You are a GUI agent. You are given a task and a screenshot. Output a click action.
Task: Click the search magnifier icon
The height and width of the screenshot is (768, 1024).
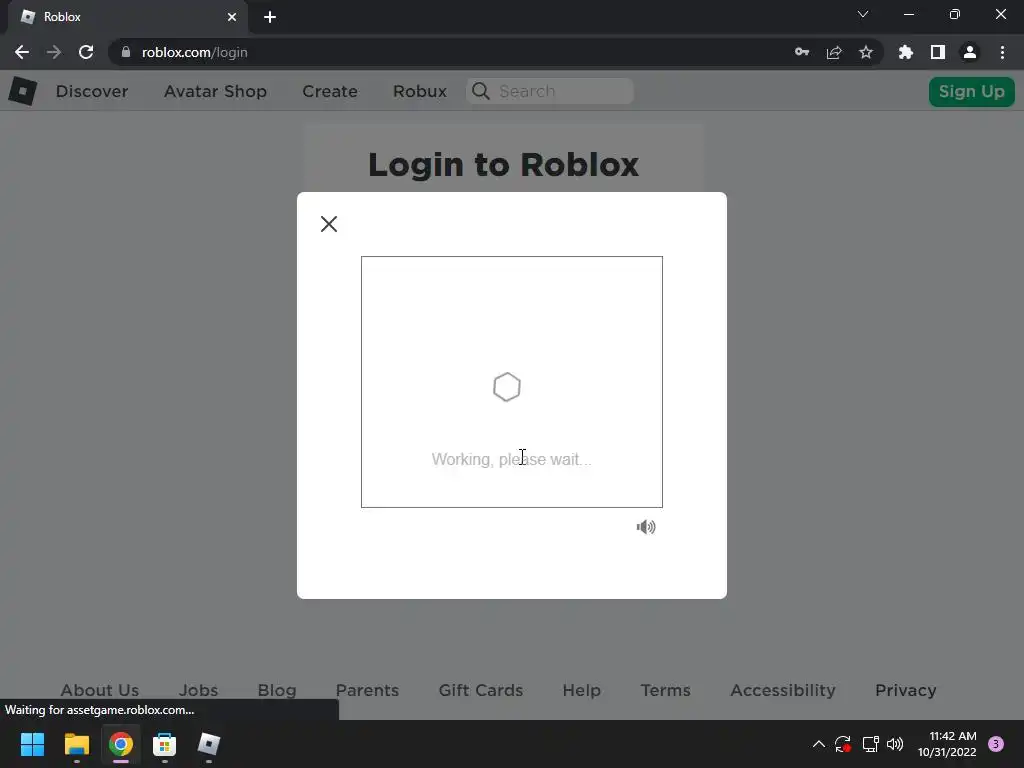pos(481,91)
